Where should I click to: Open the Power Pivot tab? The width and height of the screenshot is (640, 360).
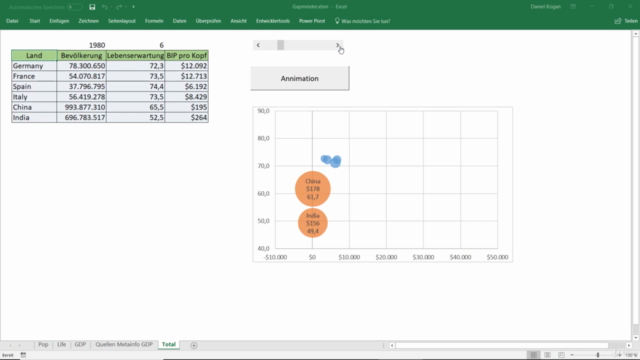click(312, 21)
